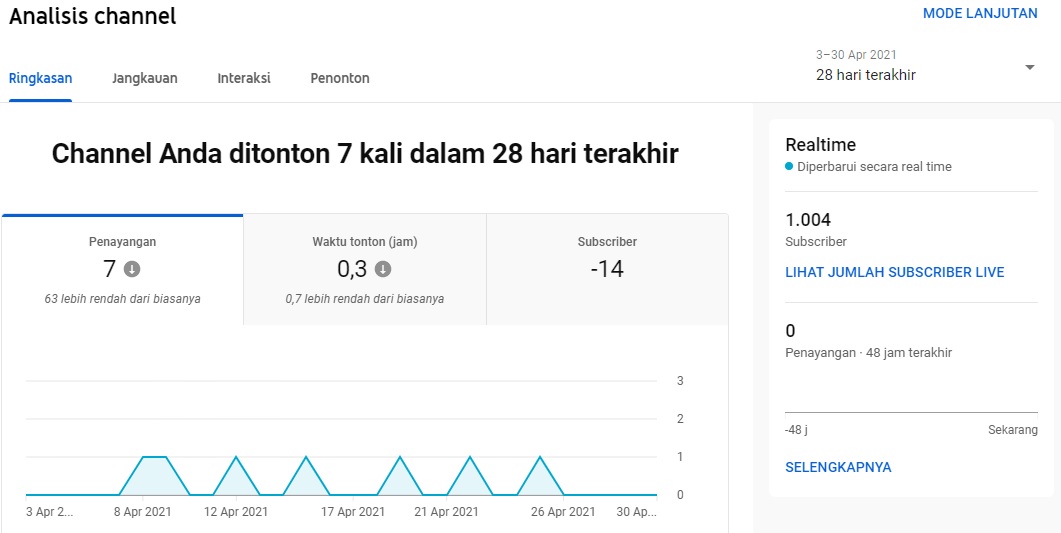Click the Sekarang label on realtime chart
This screenshot has width=1061, height=533.
coord(1013,430)
